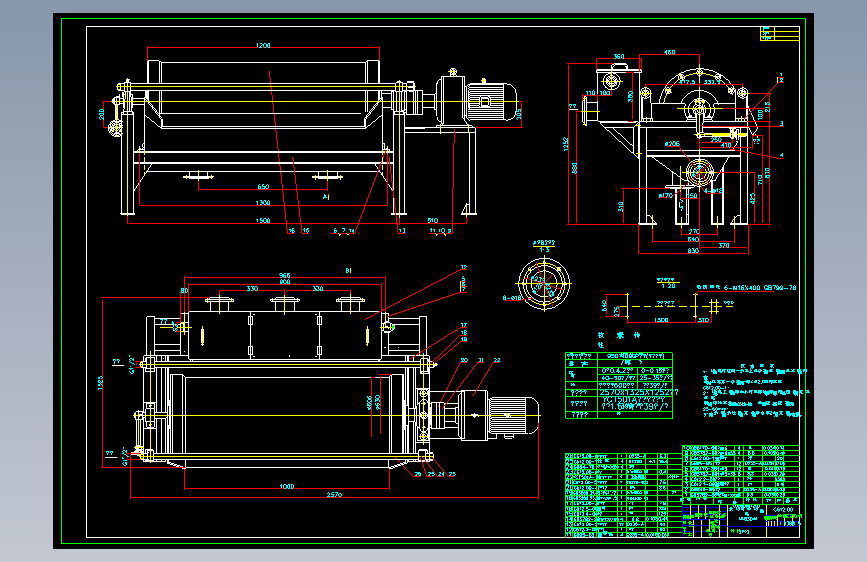Click part callout number 20
This screenshot has height=562, width=867.
(x=464, y=360)
